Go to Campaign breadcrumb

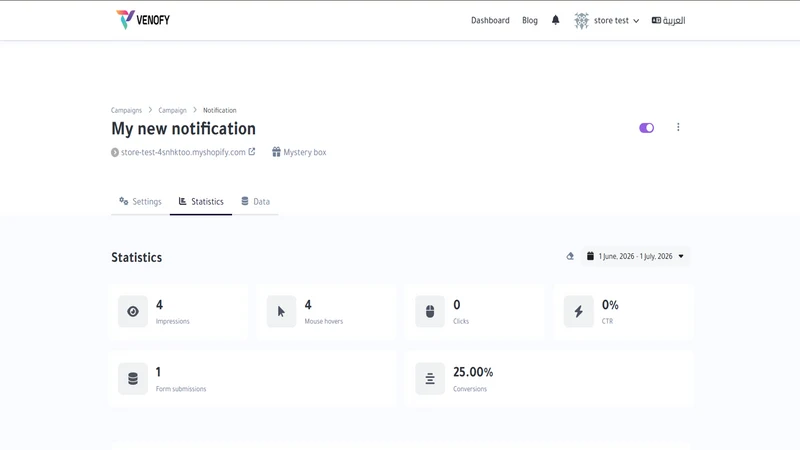pos(172,110)
